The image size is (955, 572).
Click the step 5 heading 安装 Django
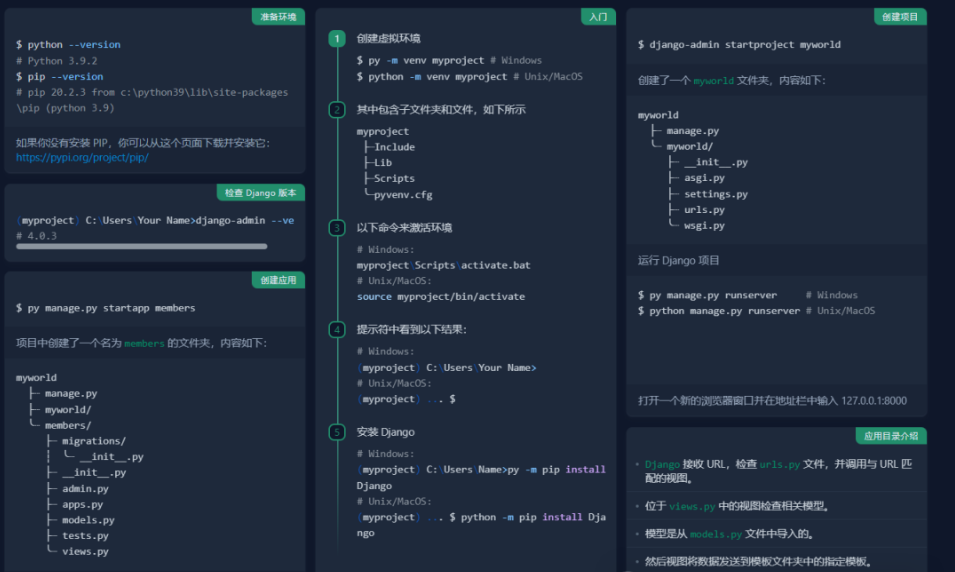386,432
